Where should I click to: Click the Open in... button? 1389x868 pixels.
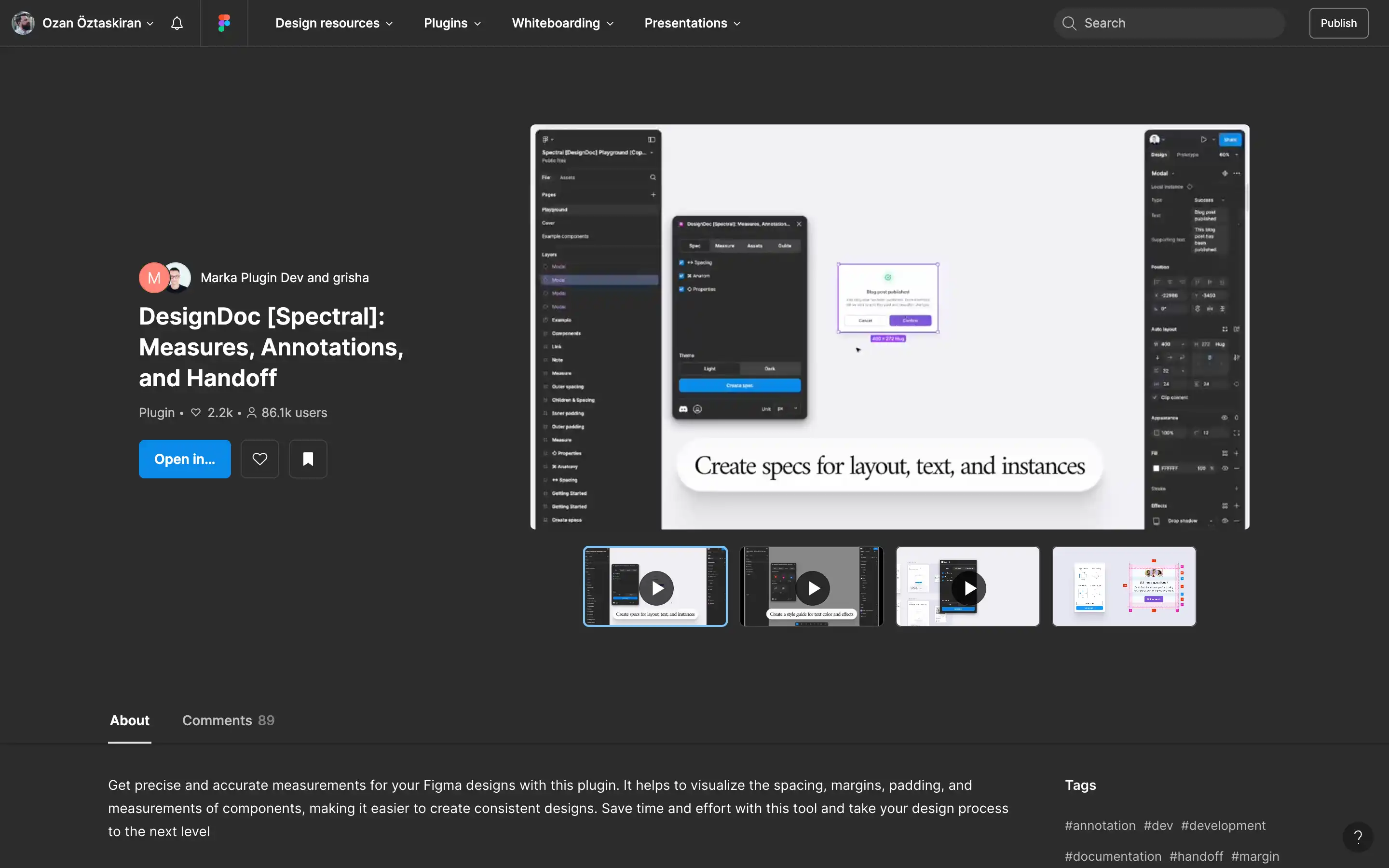(185, 459)
